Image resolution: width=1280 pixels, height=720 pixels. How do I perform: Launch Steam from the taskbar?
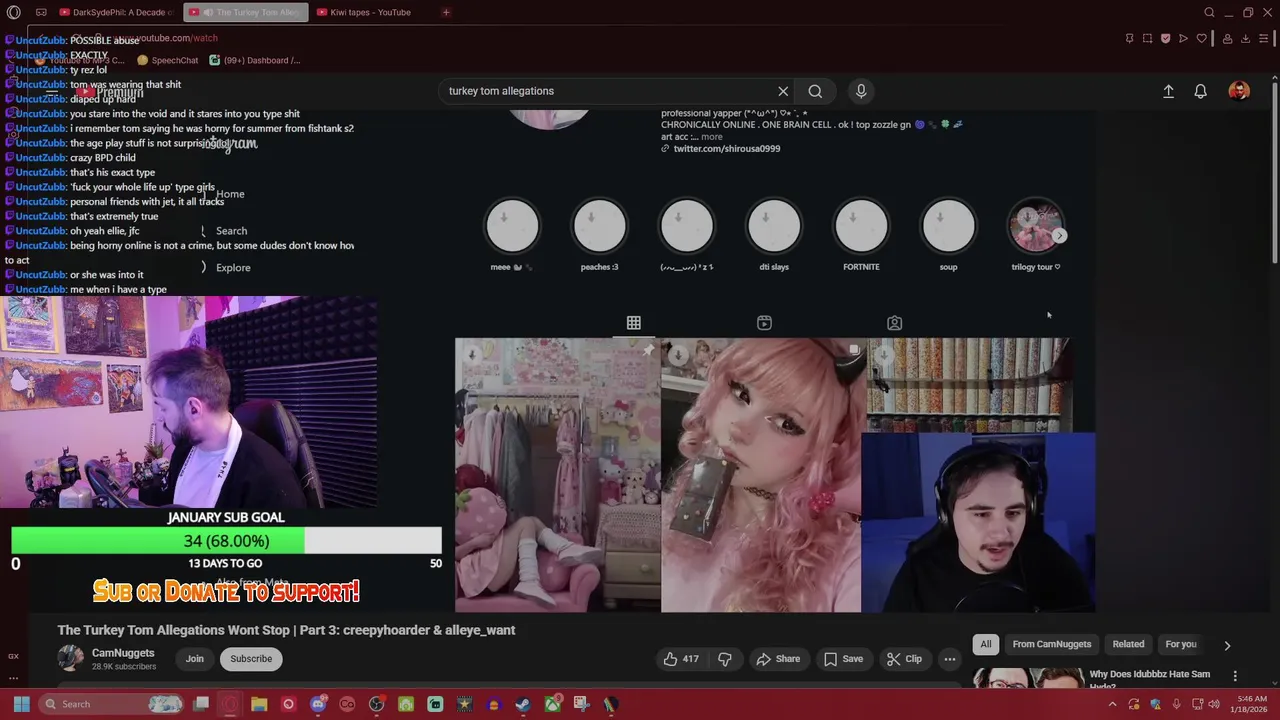[x=523, y=704]
